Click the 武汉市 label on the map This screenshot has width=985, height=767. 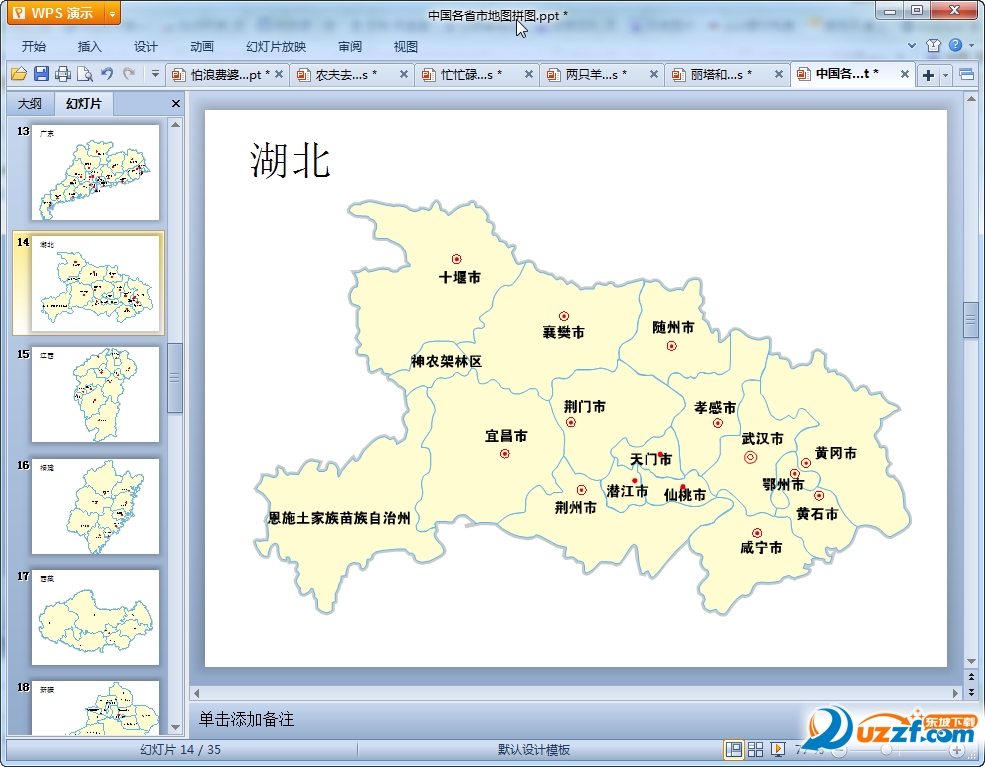tap(762, 438)
